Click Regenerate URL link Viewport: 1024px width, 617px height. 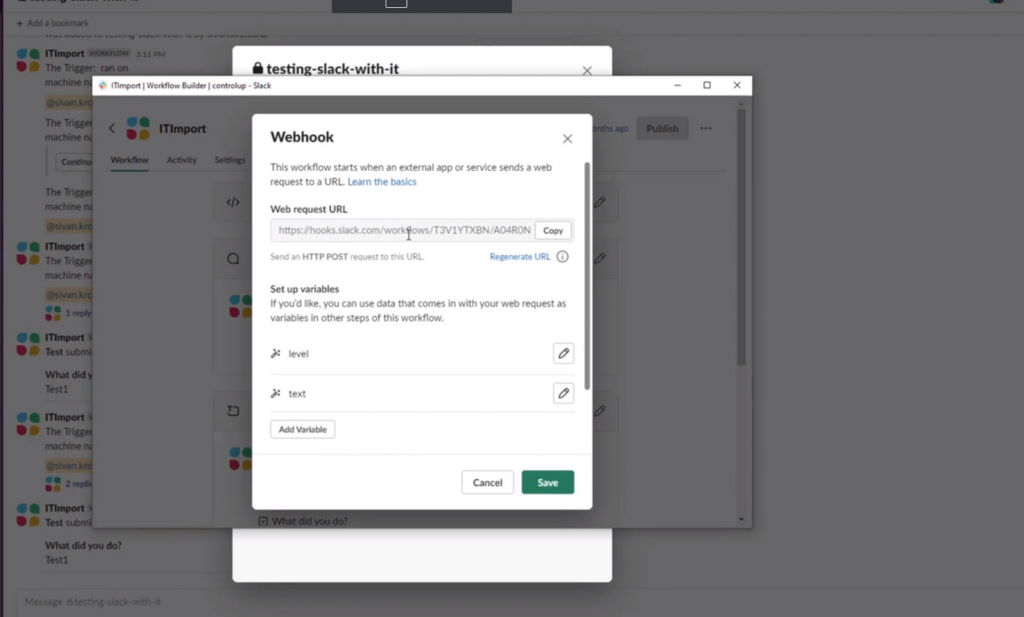pyautogui.click(x=520, y=257)
